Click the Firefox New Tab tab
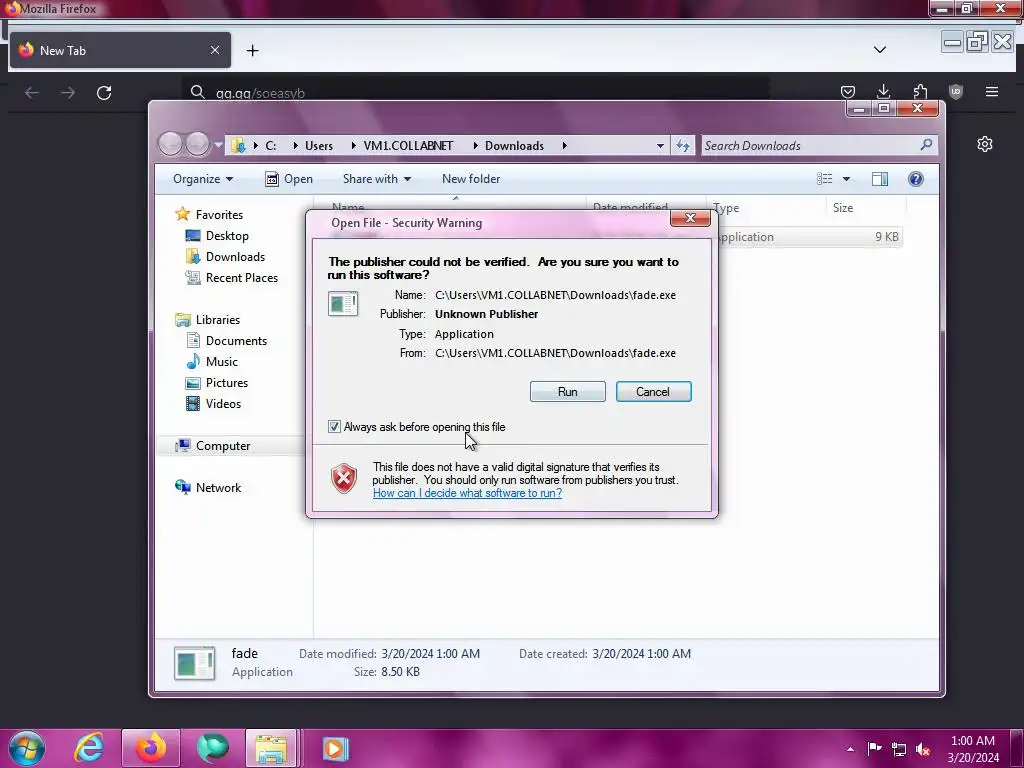This screenshot has height=768, width=1024. (120, 50)
